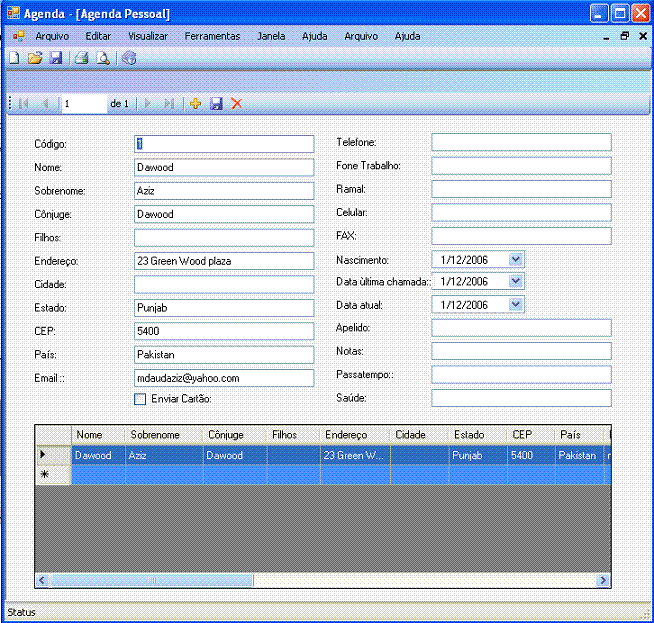Image resolution: width=654 pixels, height=623 pixels.
Task: Go to first record navigator icon
Action: (x=24, y=103)
